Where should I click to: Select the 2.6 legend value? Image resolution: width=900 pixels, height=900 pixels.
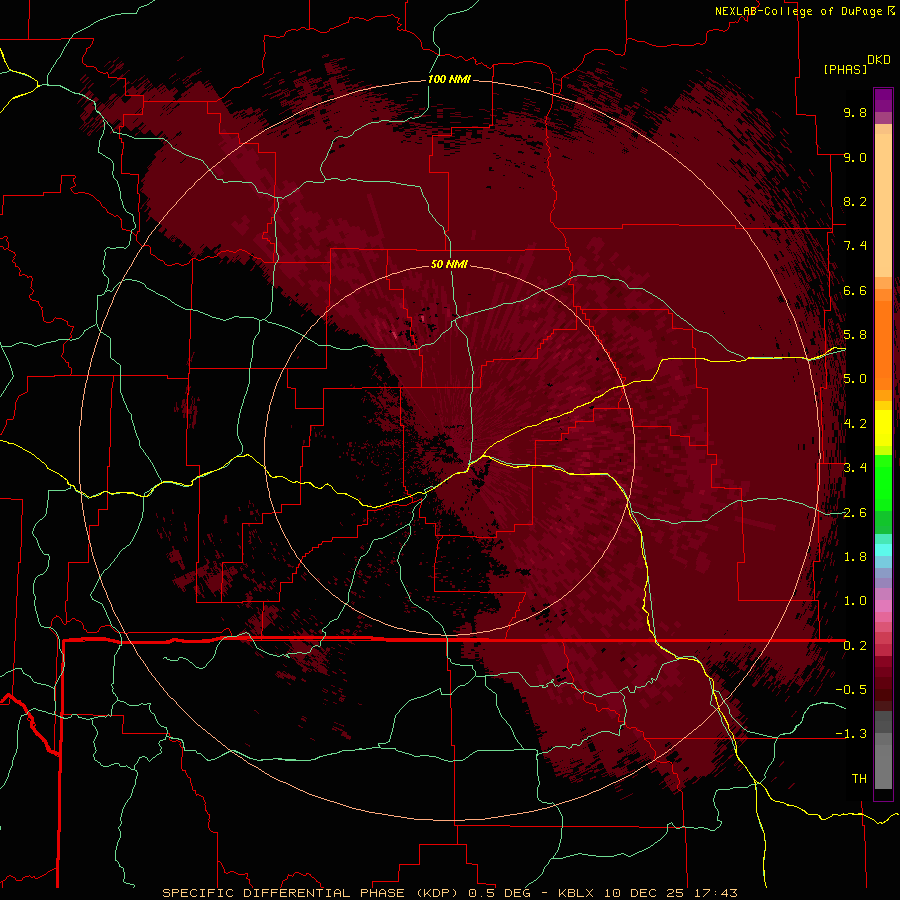[855, 512]
